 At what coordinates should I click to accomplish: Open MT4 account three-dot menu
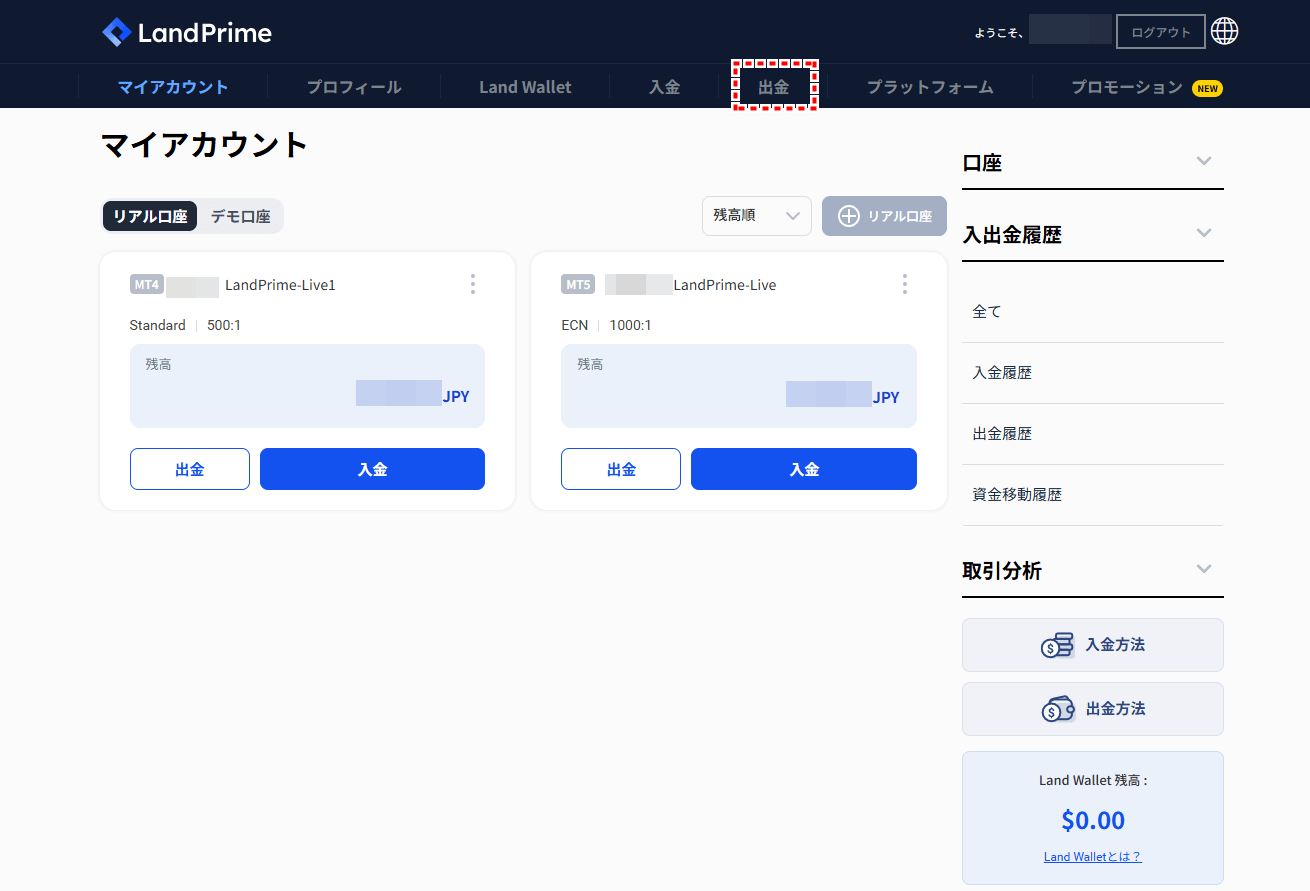[473, 284]
